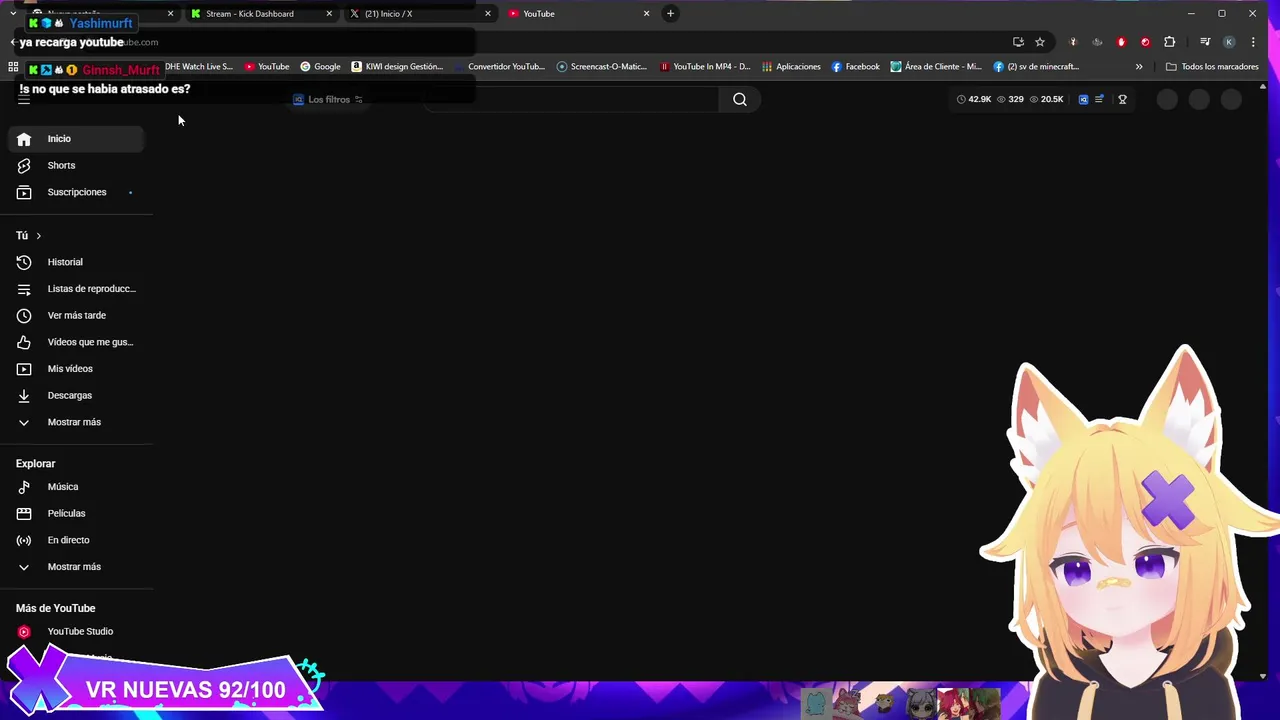Screen dimensions: 1280x720
Task: Open Chrome media controls icon
Action: [1205, 42]
